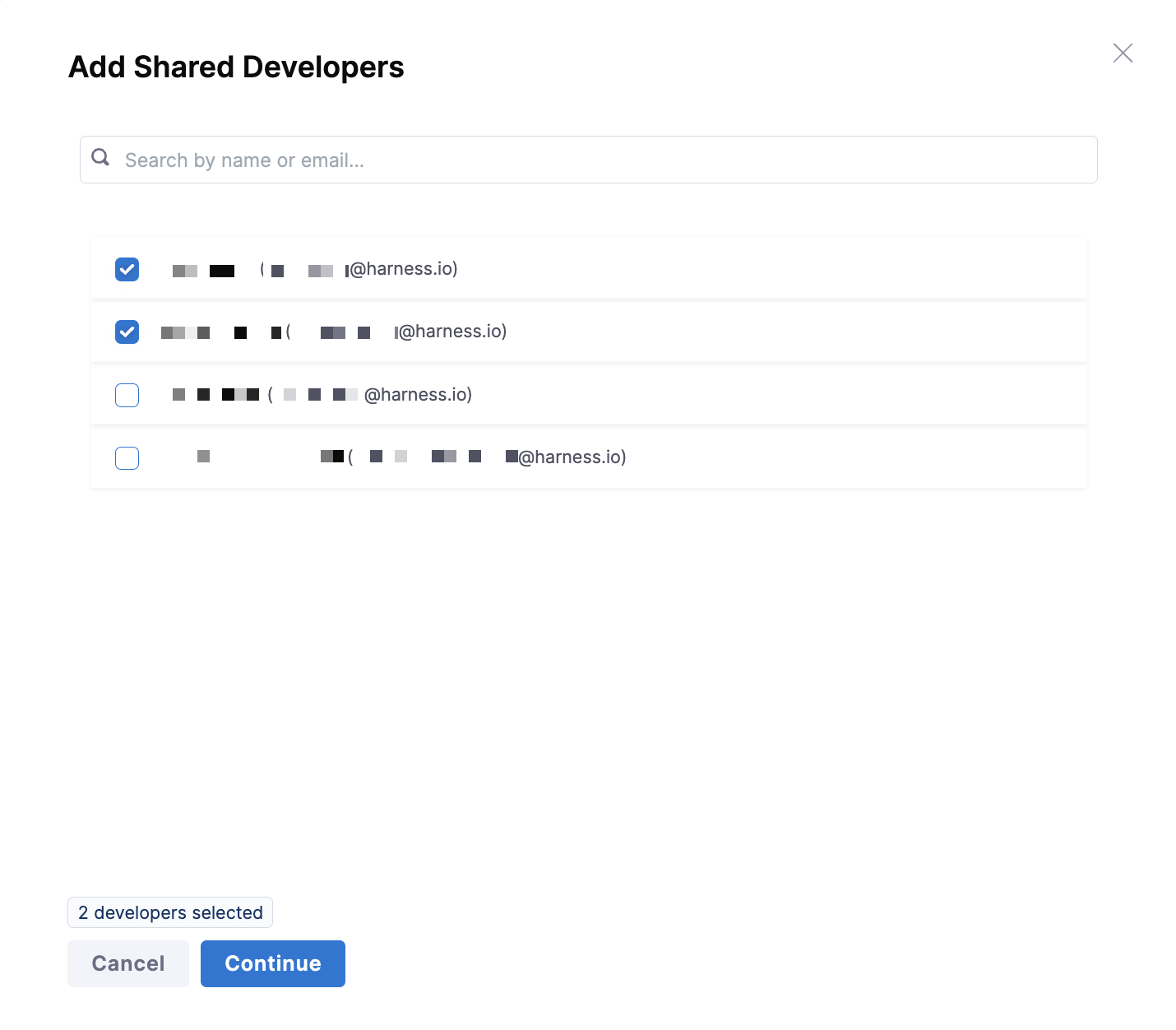Click the second row's @harness.io email text
Image resolution: width=1176 pixels, height=1030 pixels.
pos(452,332)
